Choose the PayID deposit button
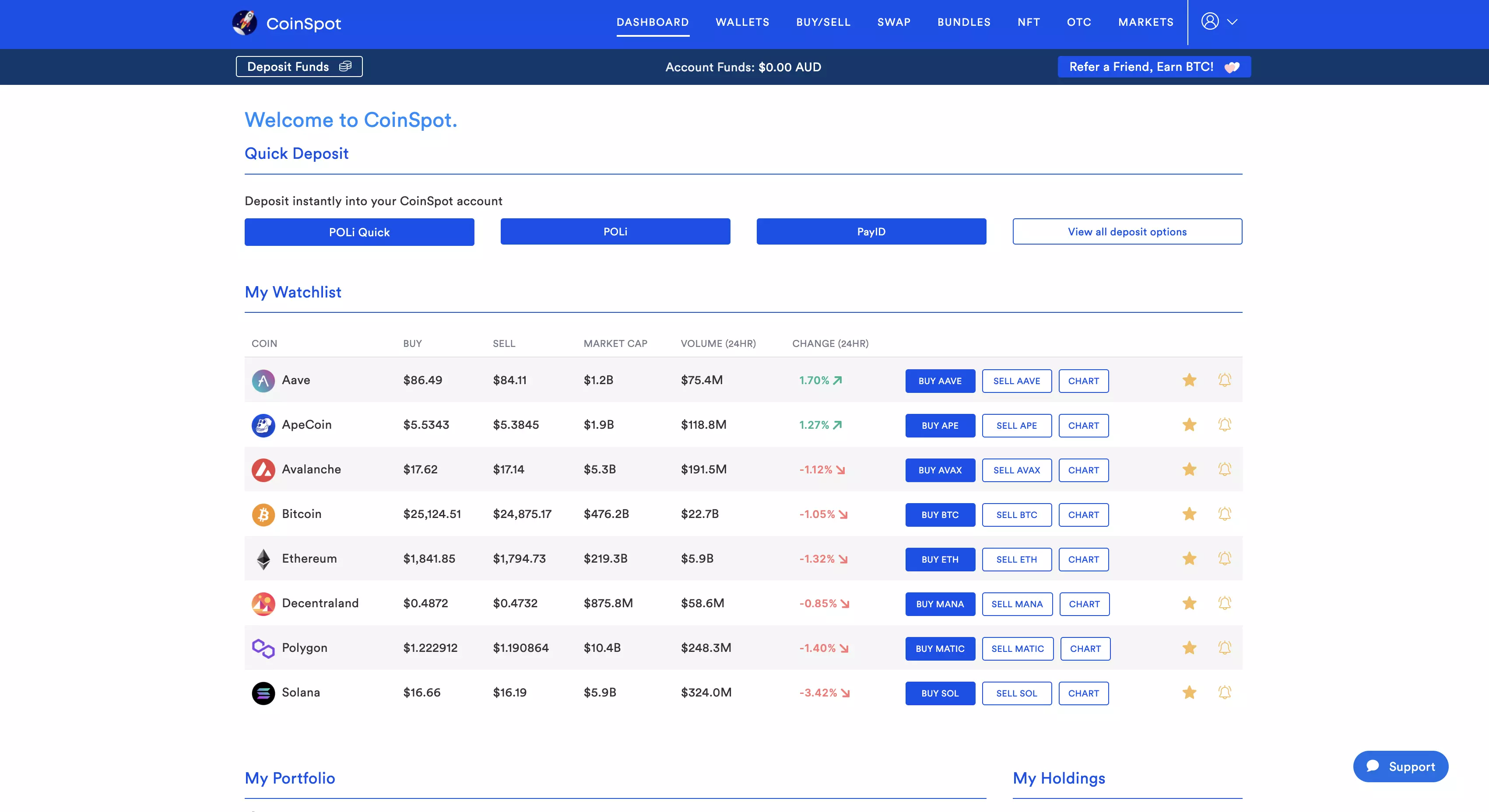Screen dimensions: 1489x812 tap(871, 231)
